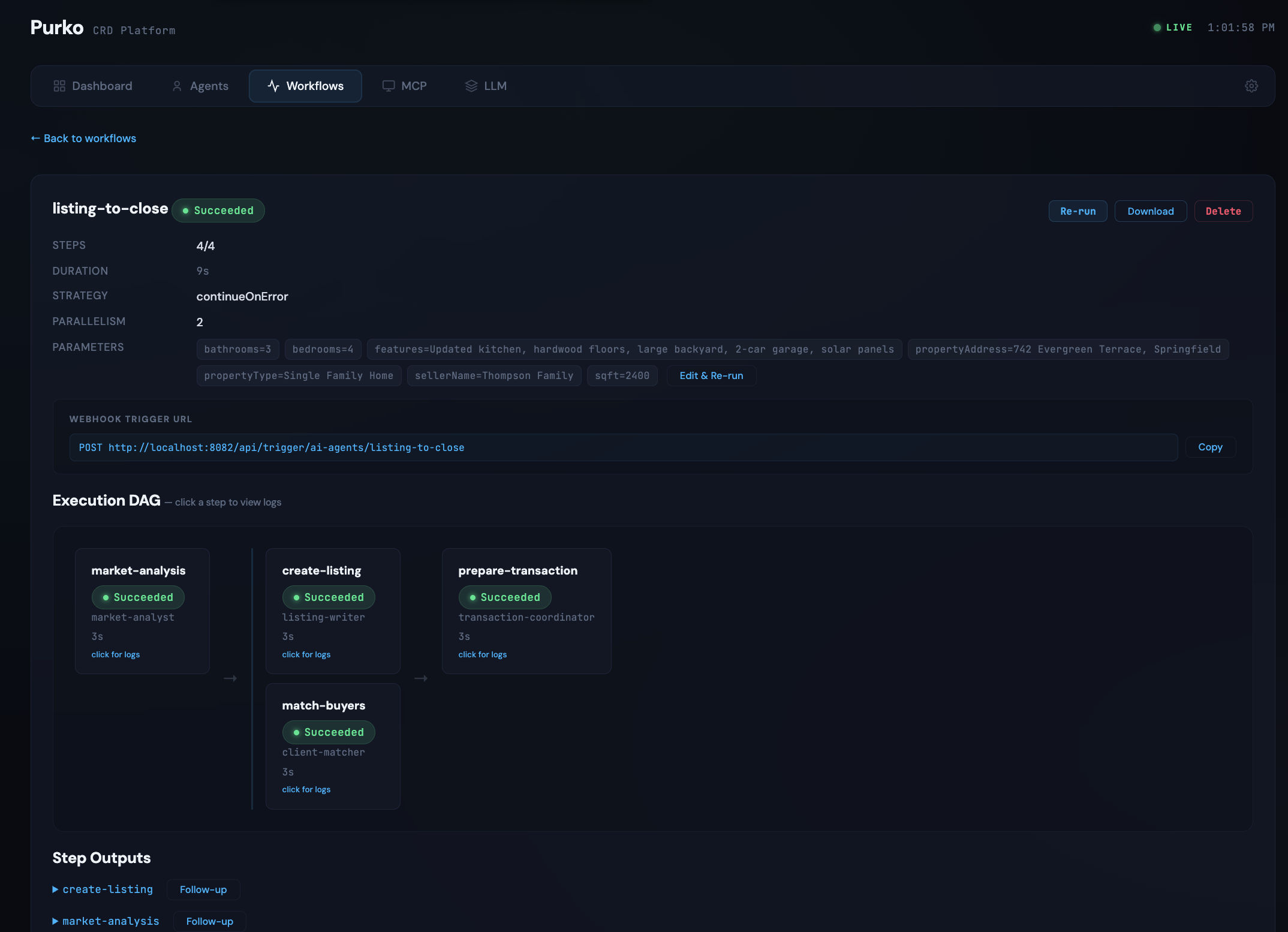
Task: Click the Dashboard grid icon
Action: (x=59, y=86)
